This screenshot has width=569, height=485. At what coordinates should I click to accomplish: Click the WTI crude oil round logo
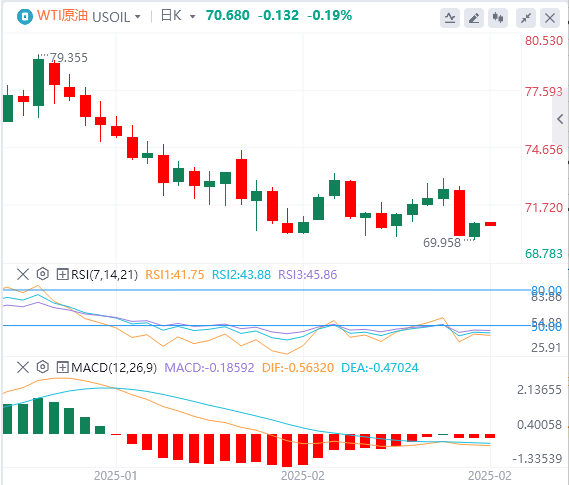pyautogui.click(x=25, y=17)
